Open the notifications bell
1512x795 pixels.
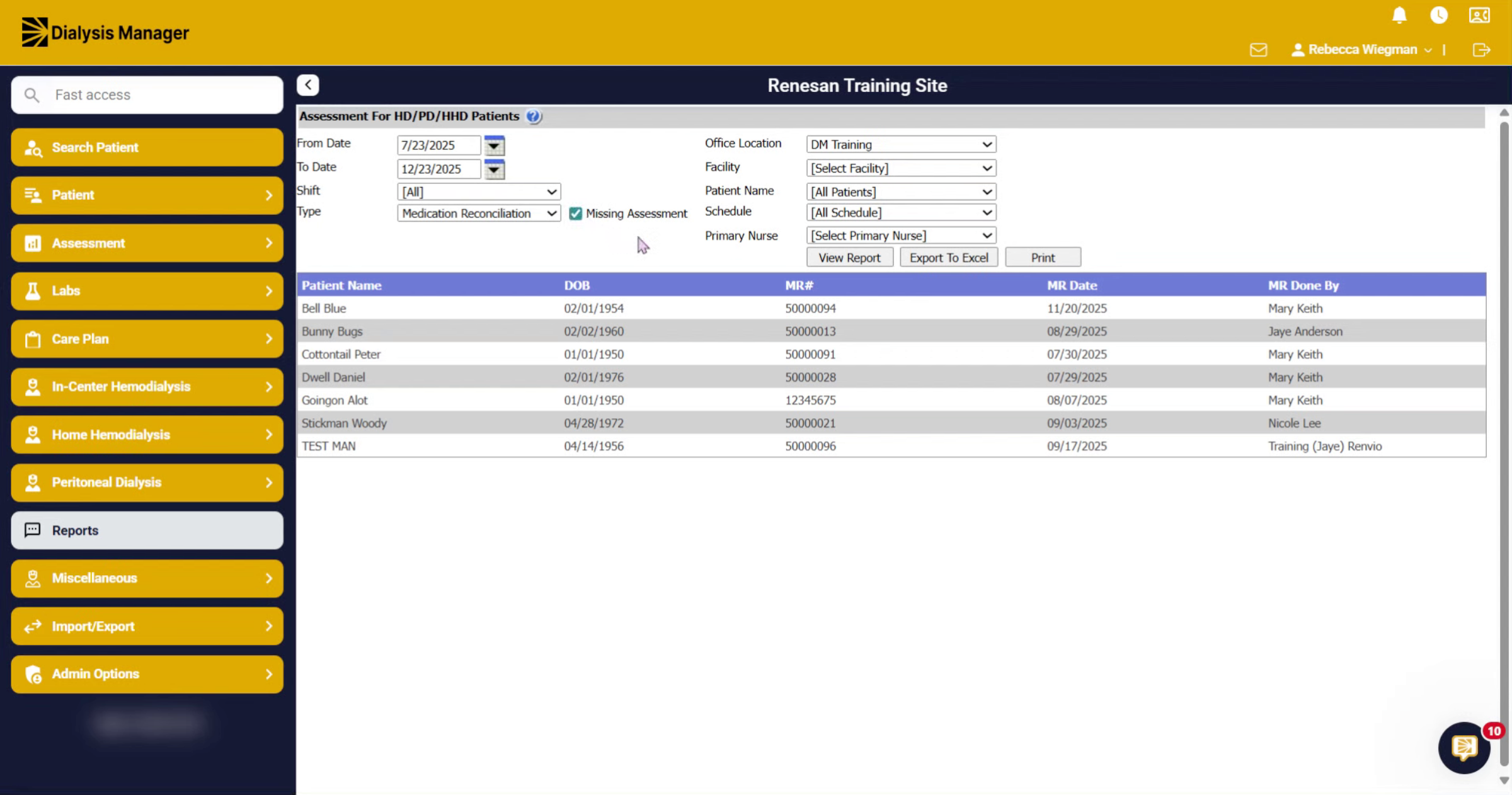click(1399, 15)
